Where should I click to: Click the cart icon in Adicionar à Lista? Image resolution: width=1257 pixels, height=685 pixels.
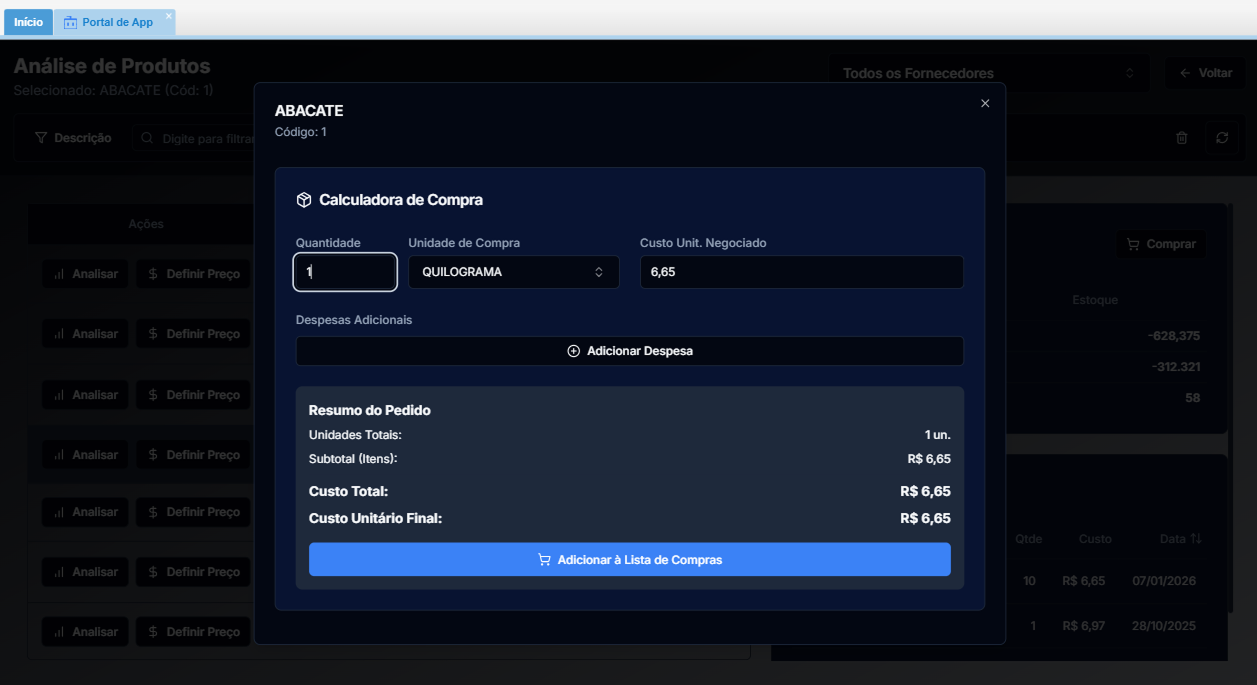pyautogui.click(x=544, y=560)
